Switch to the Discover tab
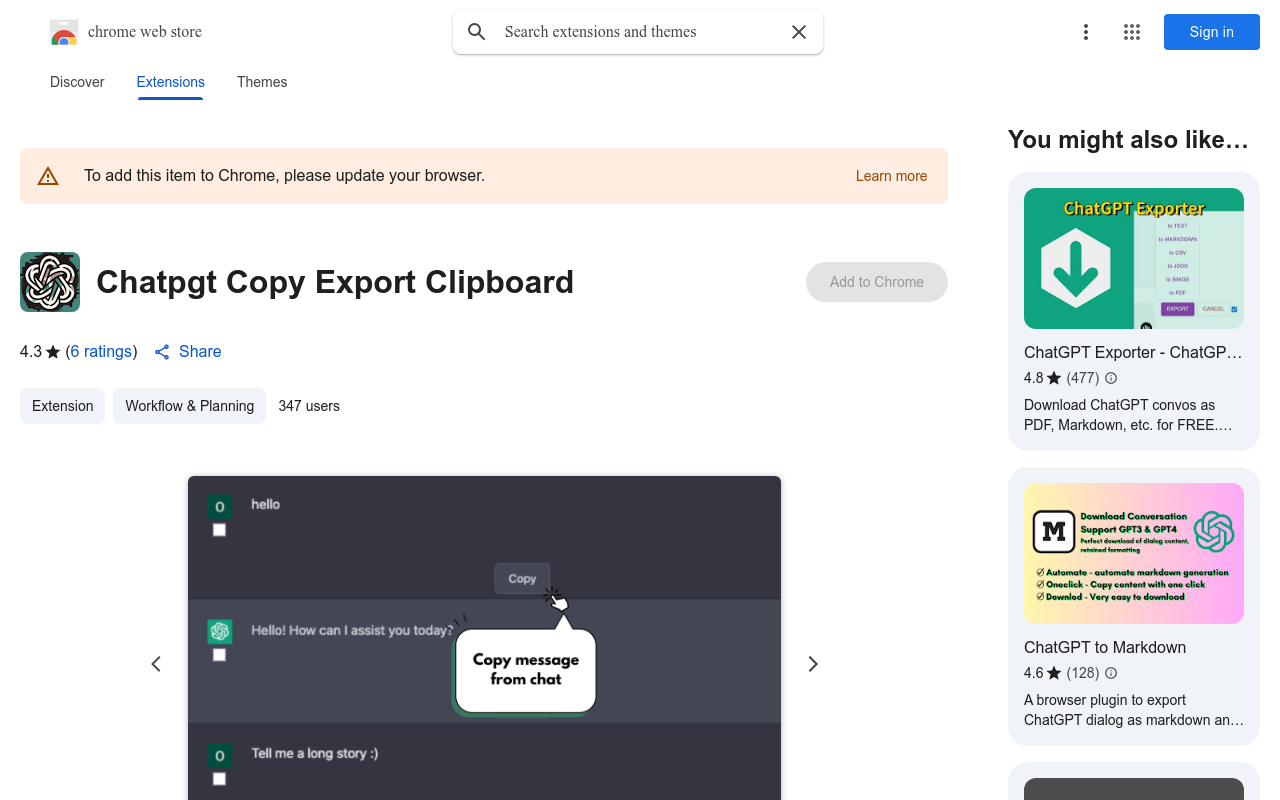This screenshot has height=800, width=1280. (77, 82)
